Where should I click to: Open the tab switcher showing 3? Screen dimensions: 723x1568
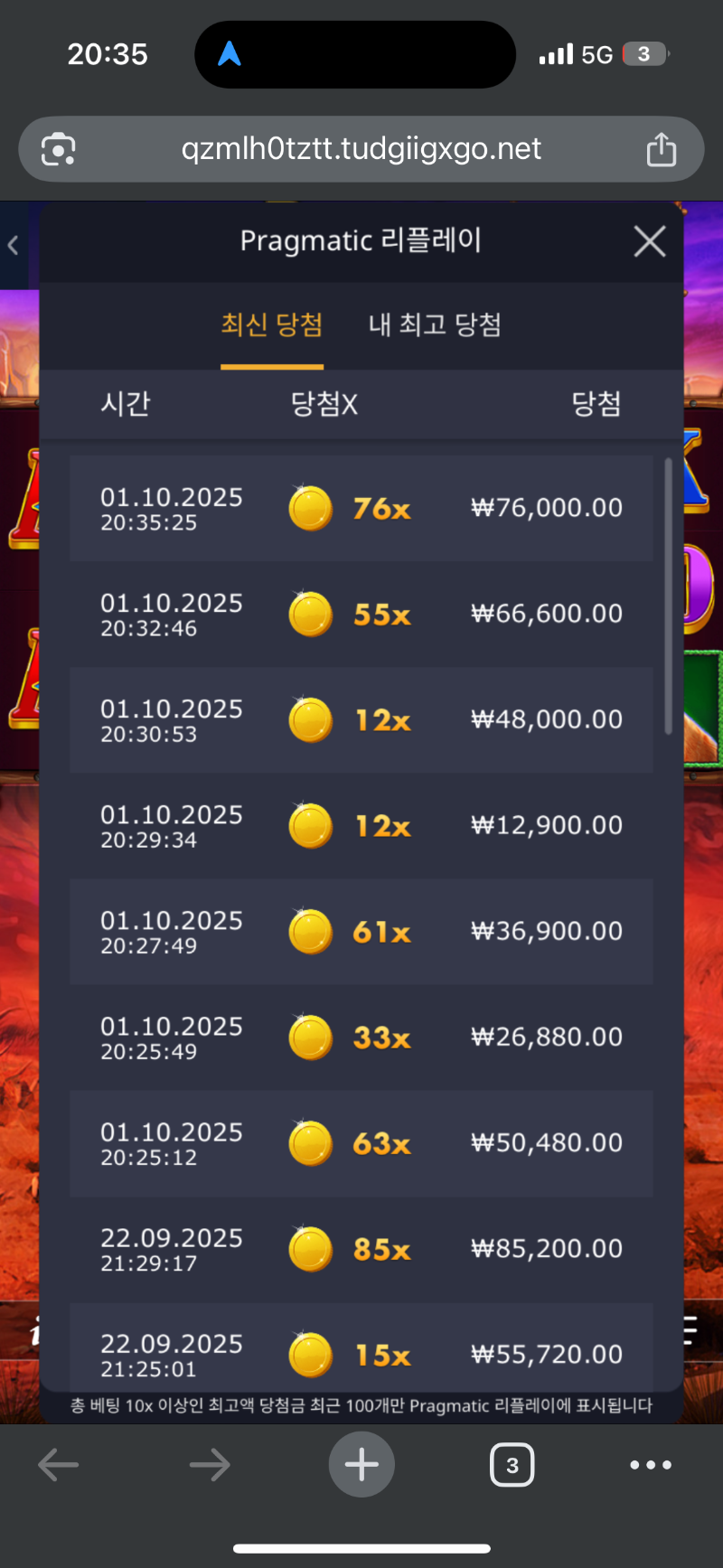tap(512, 1465)
